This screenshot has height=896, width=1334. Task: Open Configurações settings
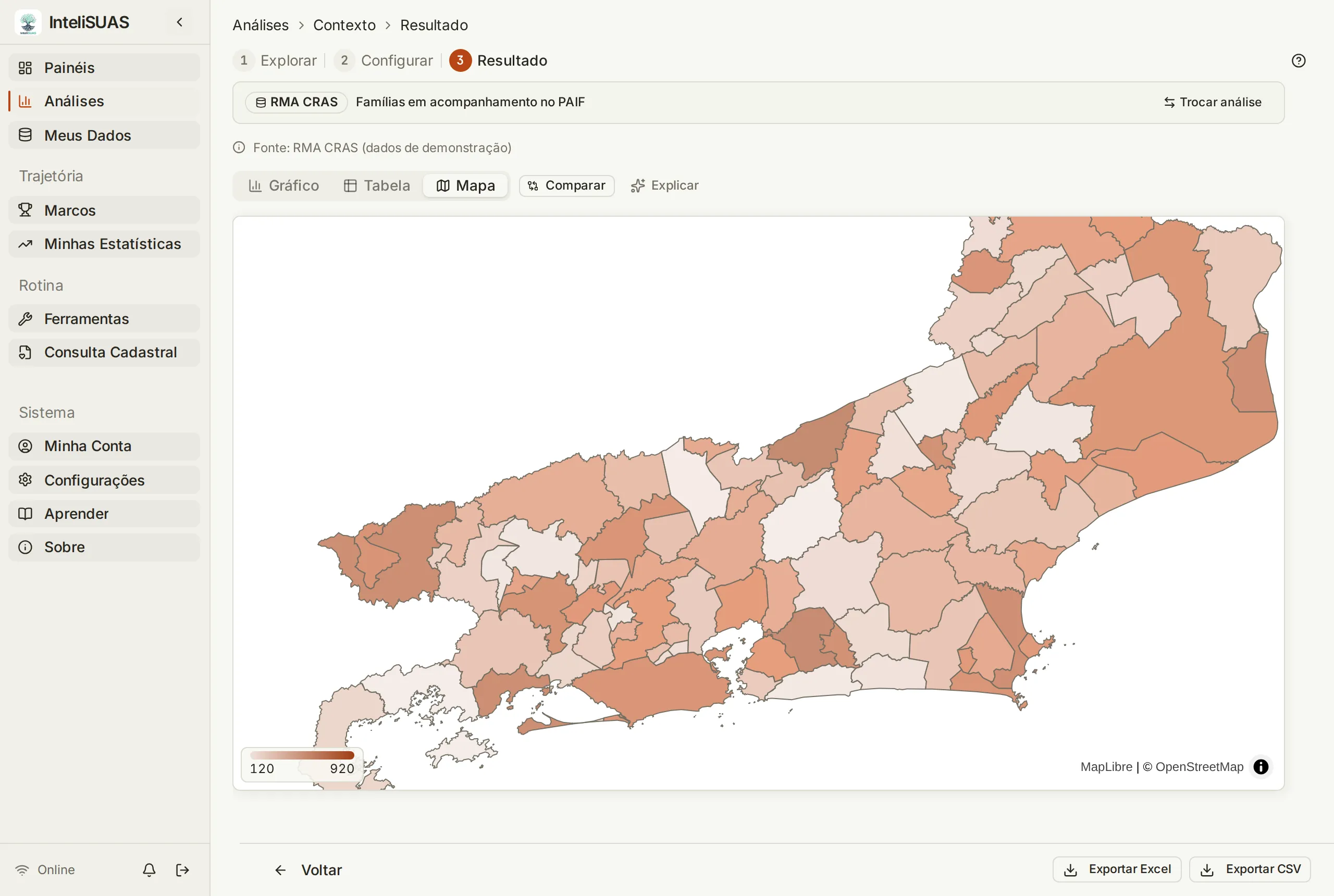point(104,480)
